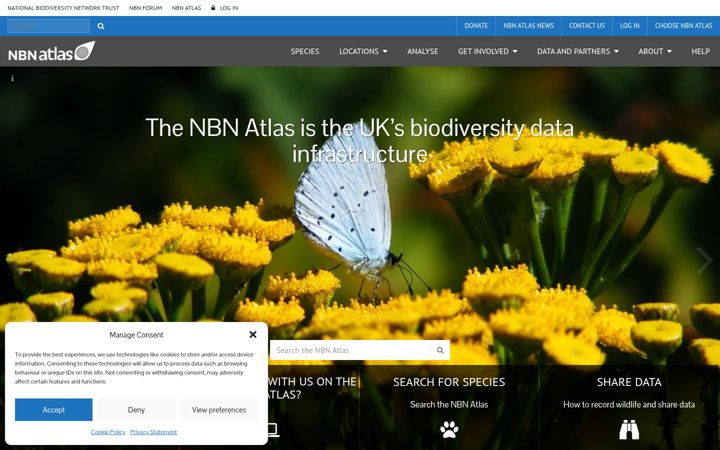Click the lock icon beside LOG IN
The image size is (720, 450).
[213, 7]
